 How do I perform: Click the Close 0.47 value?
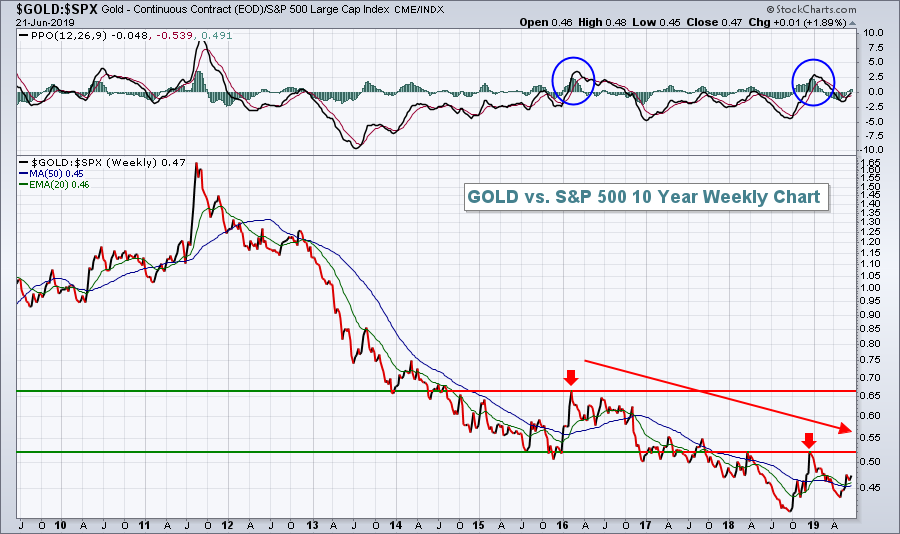715,22
